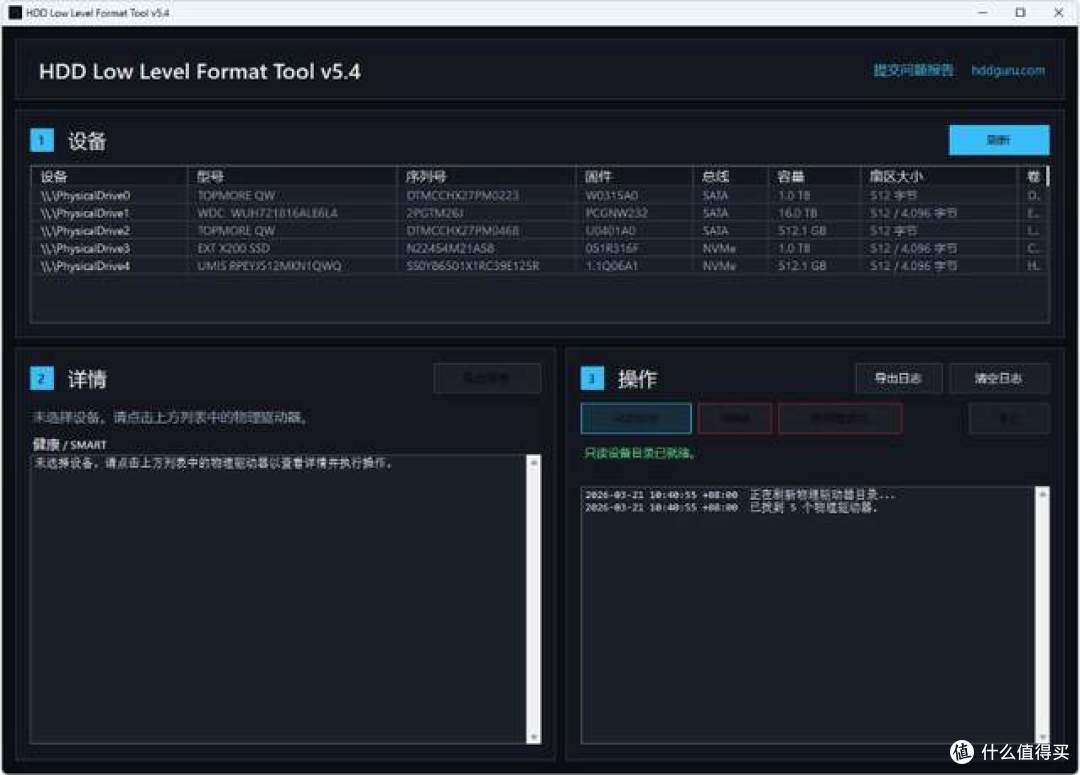This screenshot has width=1080, height=775.
Task: Click the device table vertical scrollbar
Action: (1048, 176)
